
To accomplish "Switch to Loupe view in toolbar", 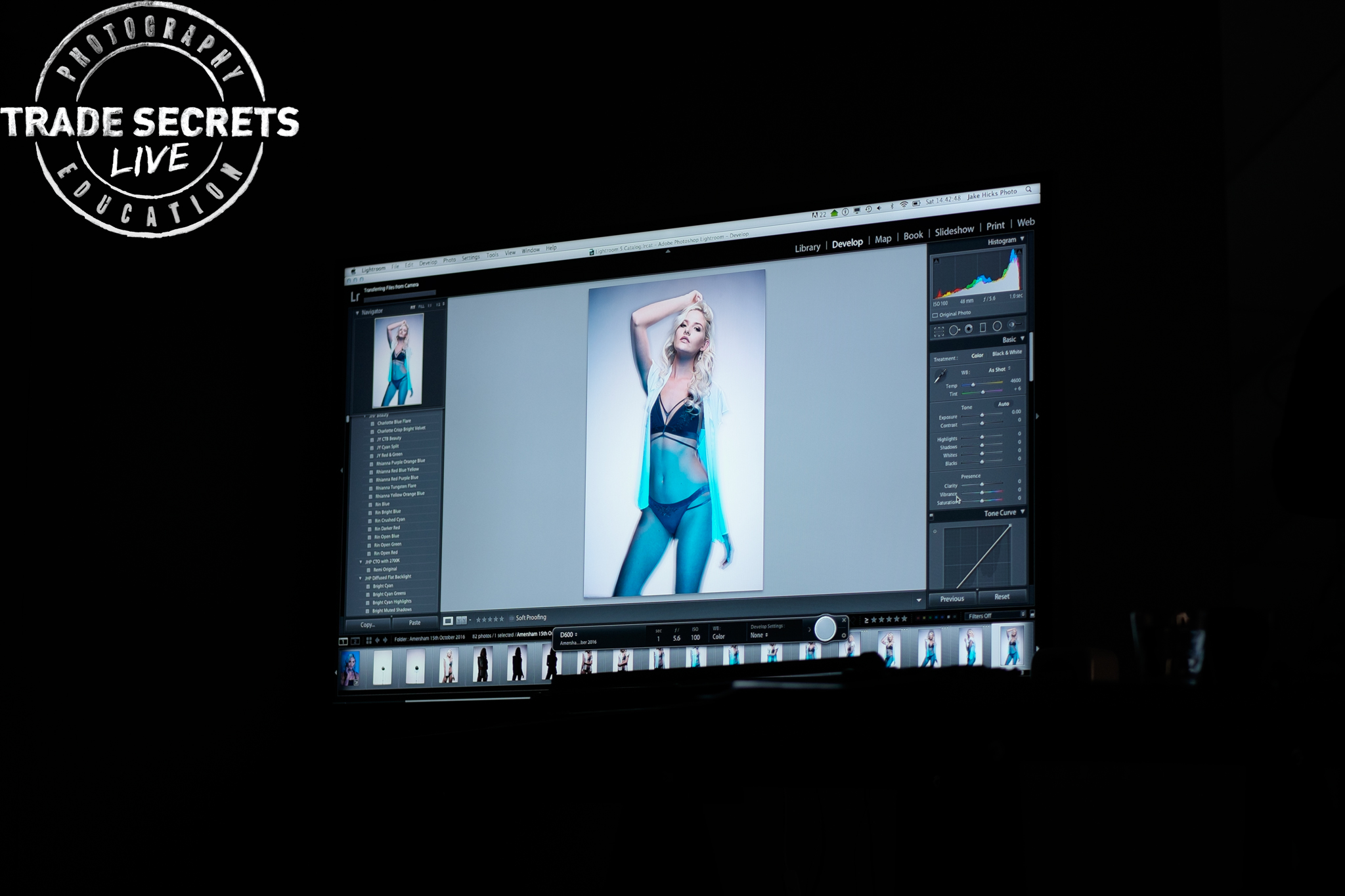I will pos(448,620).
